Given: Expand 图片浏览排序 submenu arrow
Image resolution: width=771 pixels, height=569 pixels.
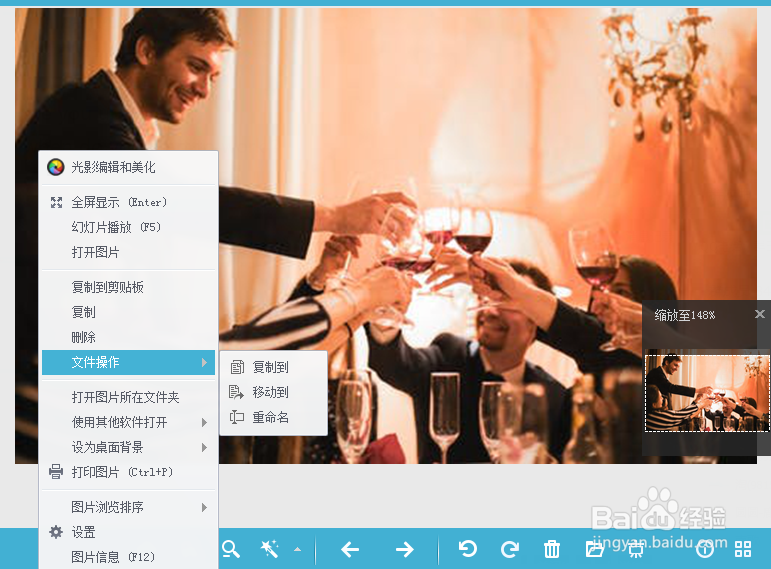Looking at the screenshot, I should (x=205, y=508).
